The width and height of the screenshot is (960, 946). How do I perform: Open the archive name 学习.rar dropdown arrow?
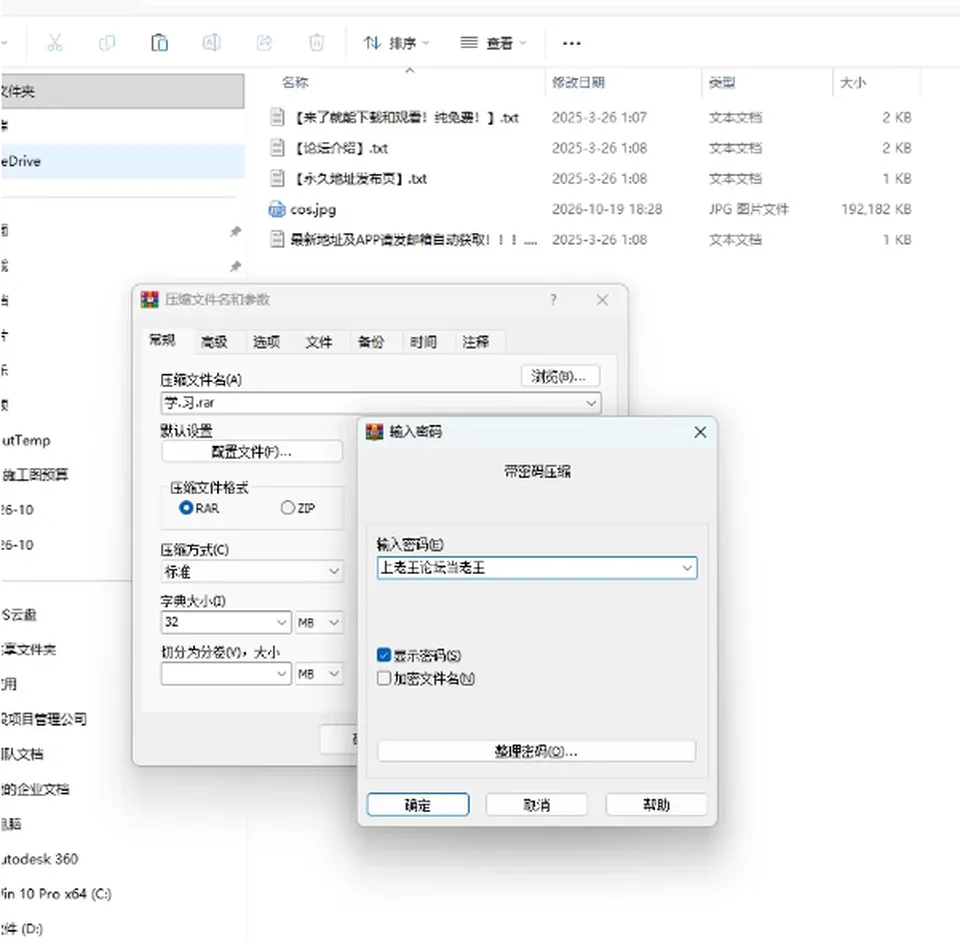(x=591, y=403)
